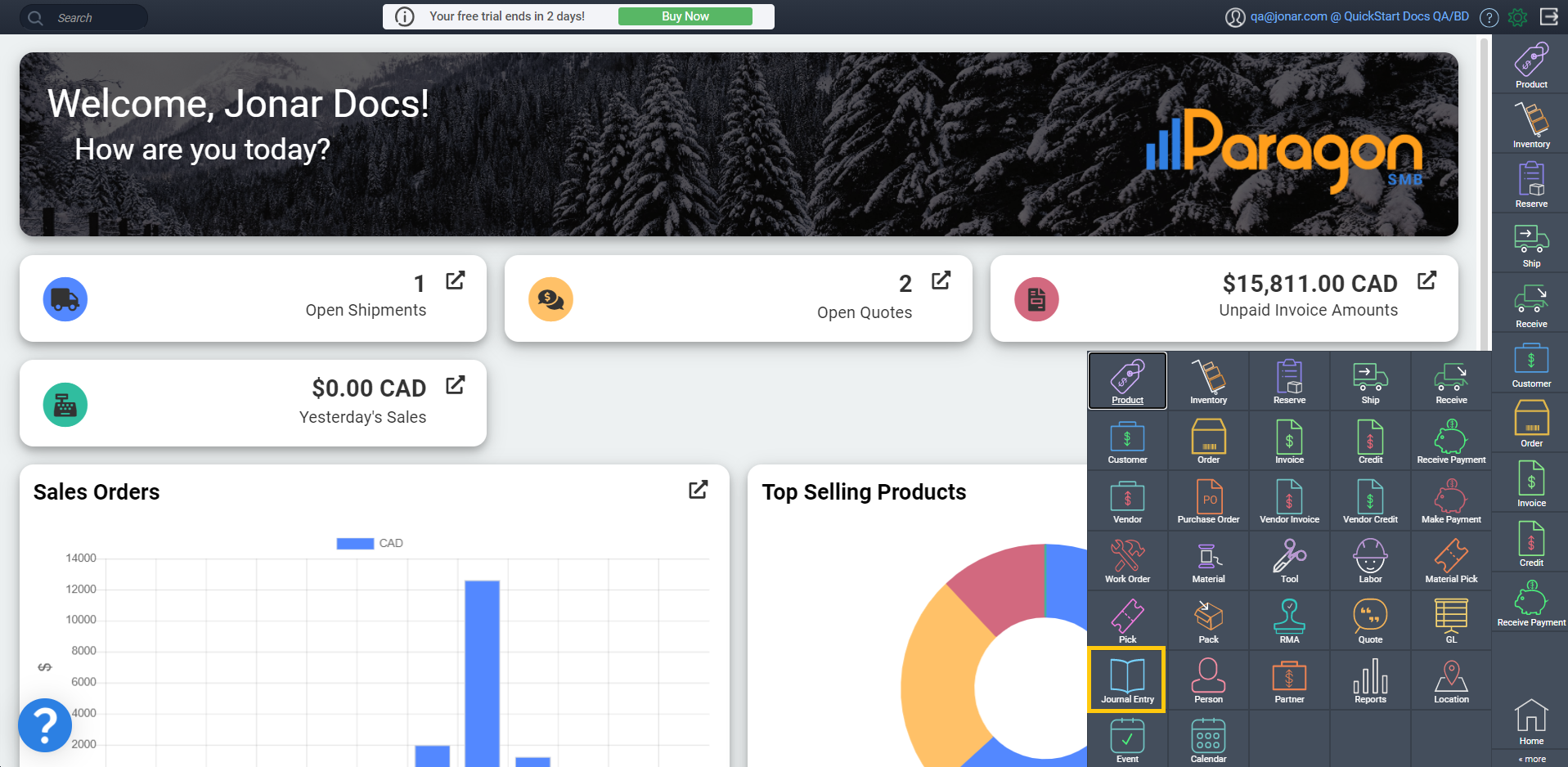Open the Tool module
The image size is (1568, 767).
(x=1289, y=560)
